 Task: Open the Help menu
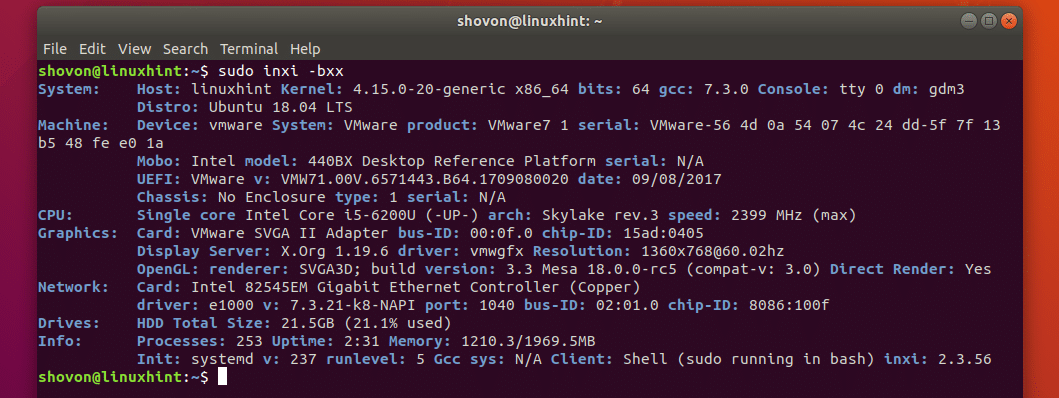coord(305,49)
